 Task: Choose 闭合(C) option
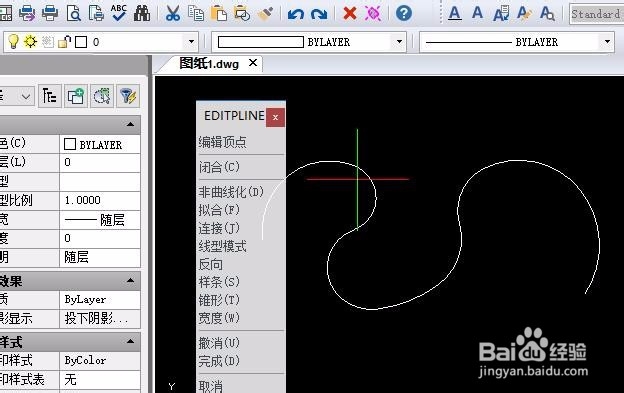(x=219, y=167)
